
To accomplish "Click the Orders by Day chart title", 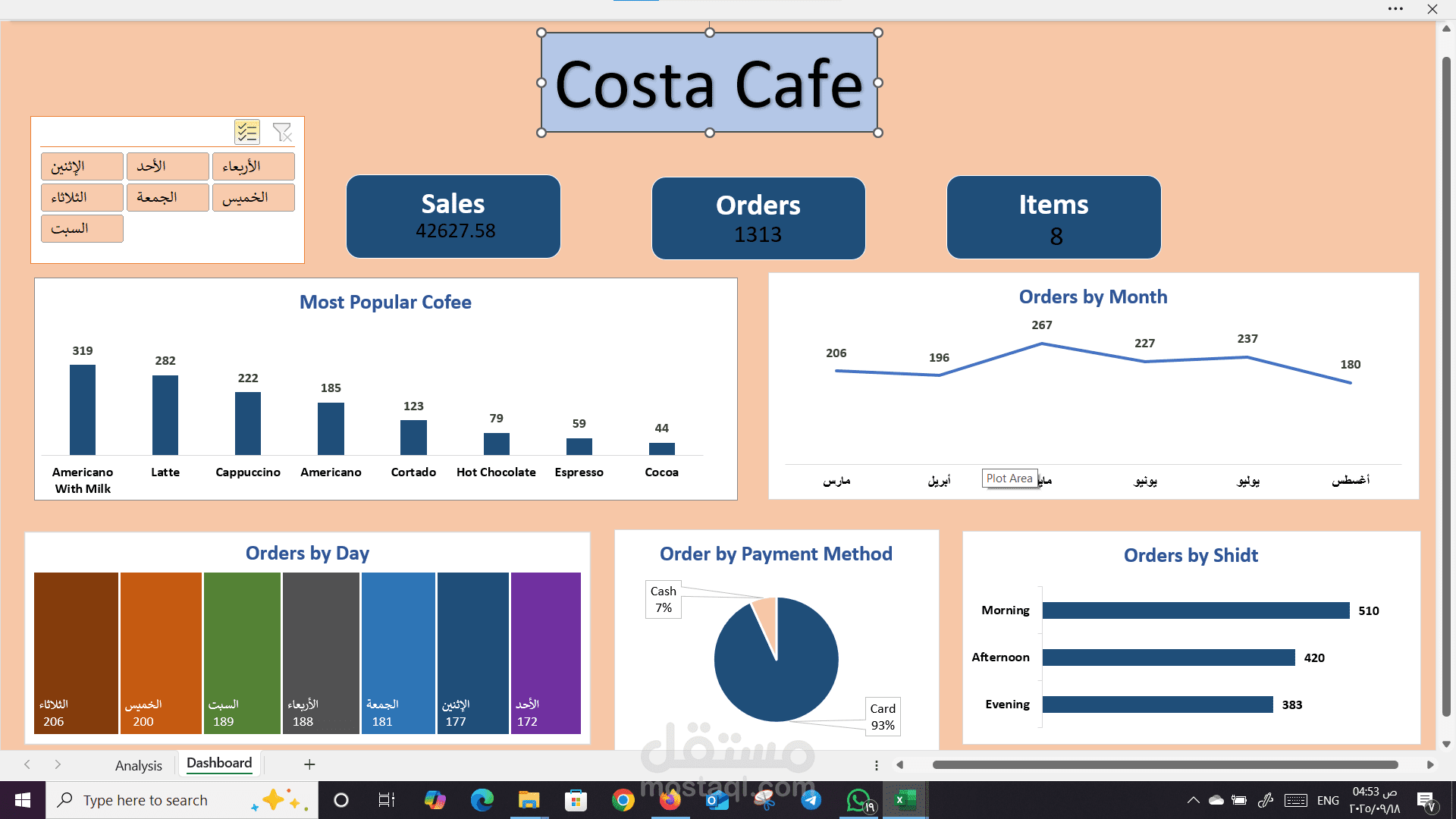I will [x=307, y=553].
